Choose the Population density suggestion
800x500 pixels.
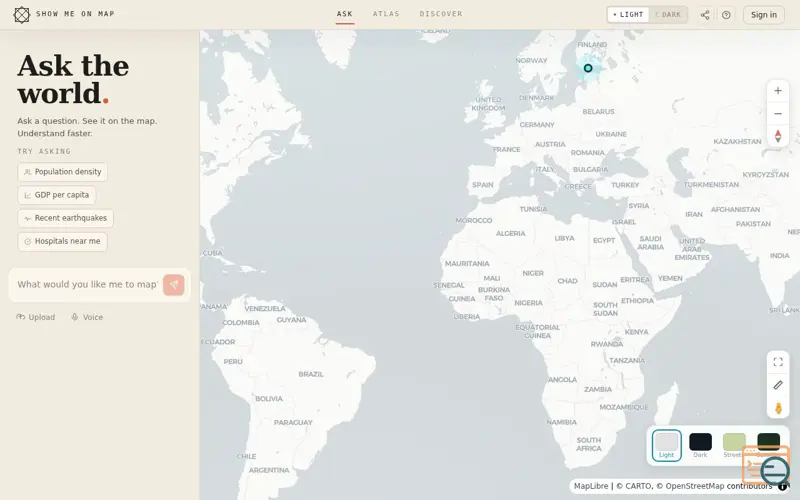pos(62,172)
